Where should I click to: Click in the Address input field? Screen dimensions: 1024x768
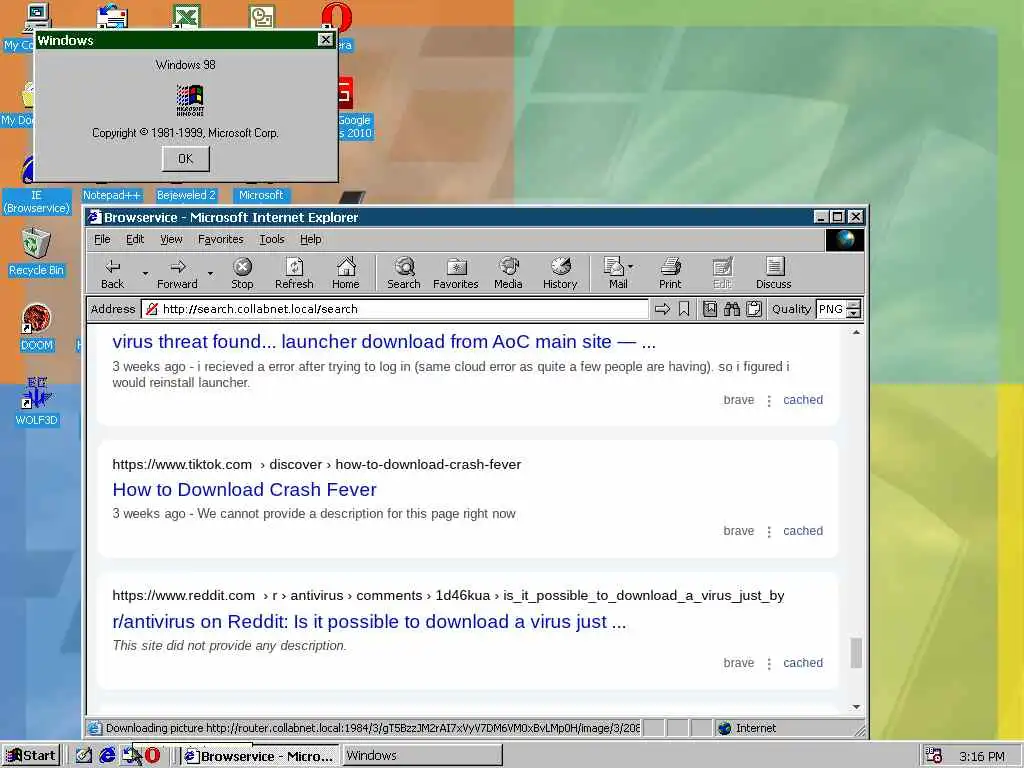point(395,309)
